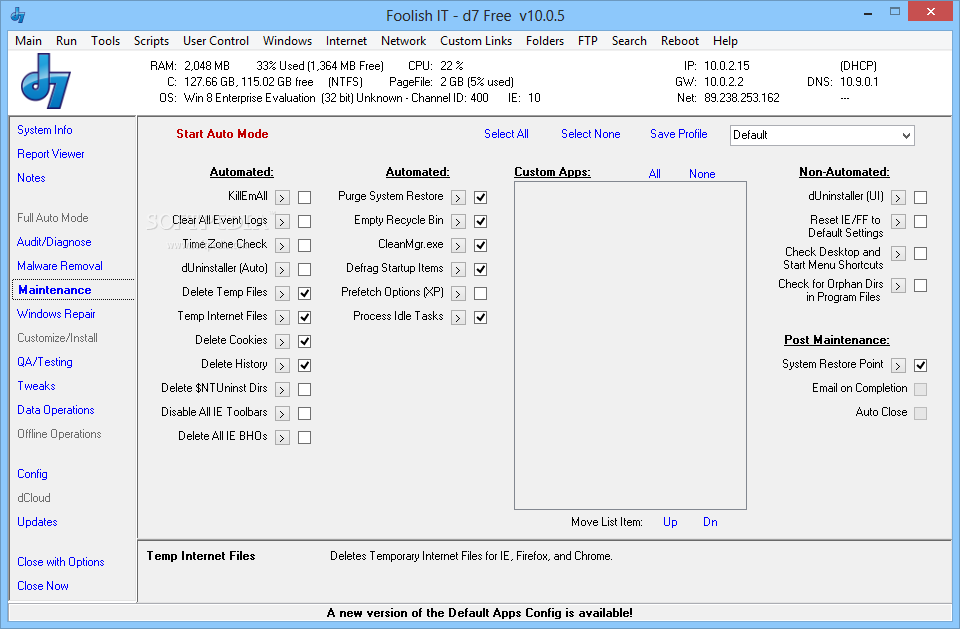
Task: Click Close with Options
Action: 61,562
